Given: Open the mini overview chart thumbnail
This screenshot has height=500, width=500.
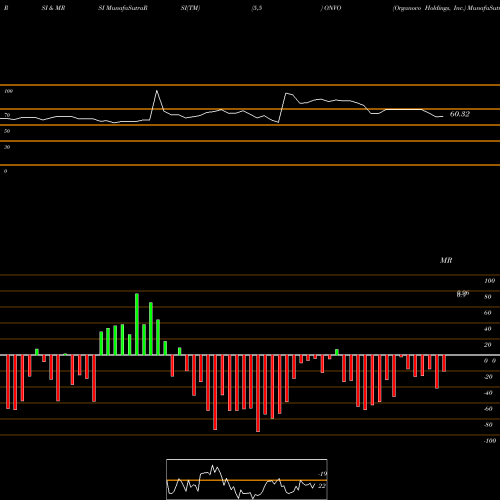Looking at the screenshot, I should (247, 479).
